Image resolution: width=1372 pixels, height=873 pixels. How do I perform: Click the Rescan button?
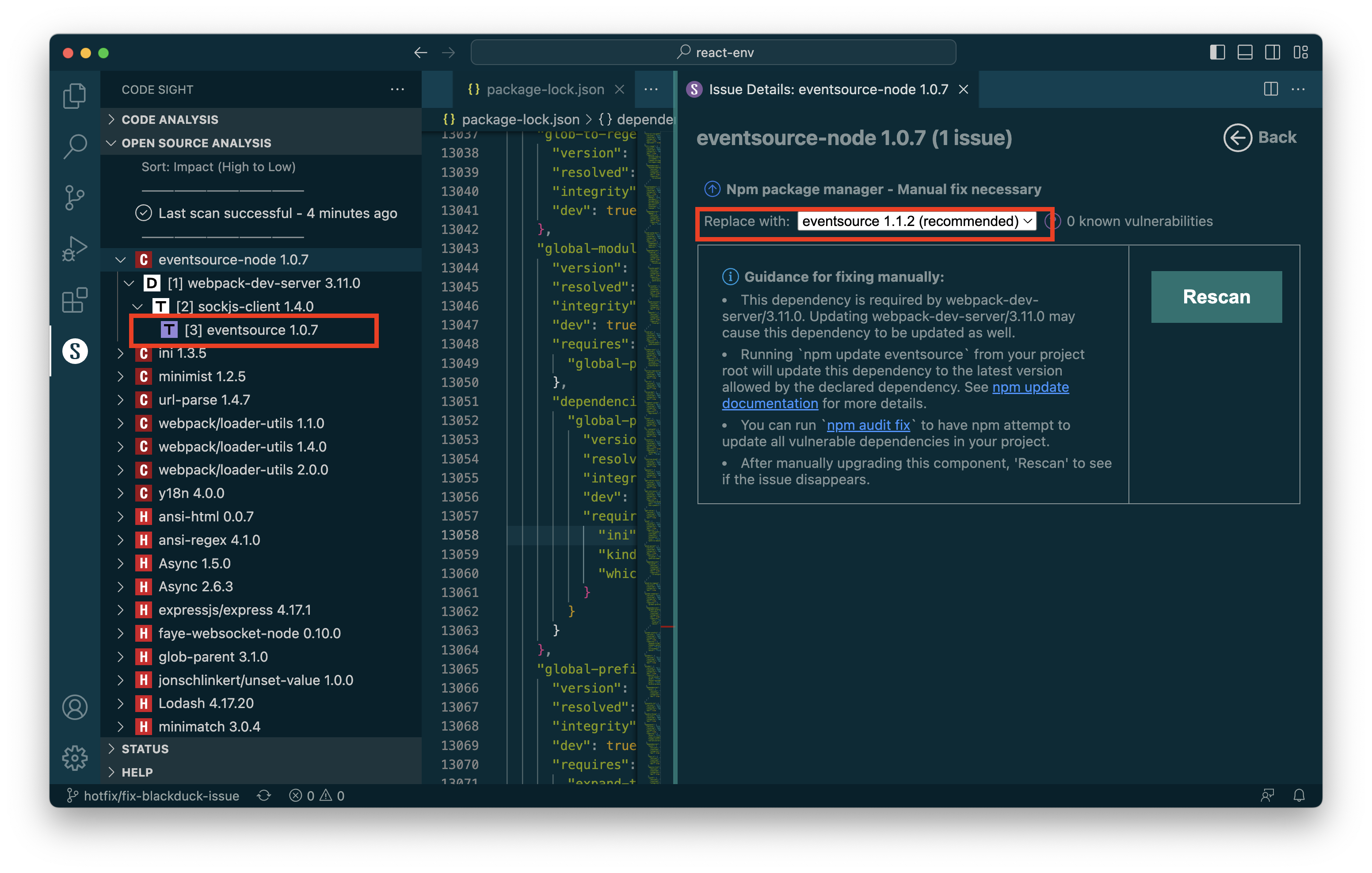click(x=1216, y=296)
